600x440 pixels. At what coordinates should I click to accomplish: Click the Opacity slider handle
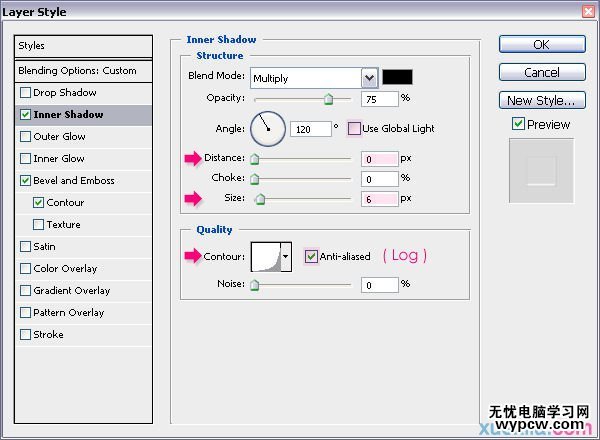pyautogui.click(x=328, y=99)
